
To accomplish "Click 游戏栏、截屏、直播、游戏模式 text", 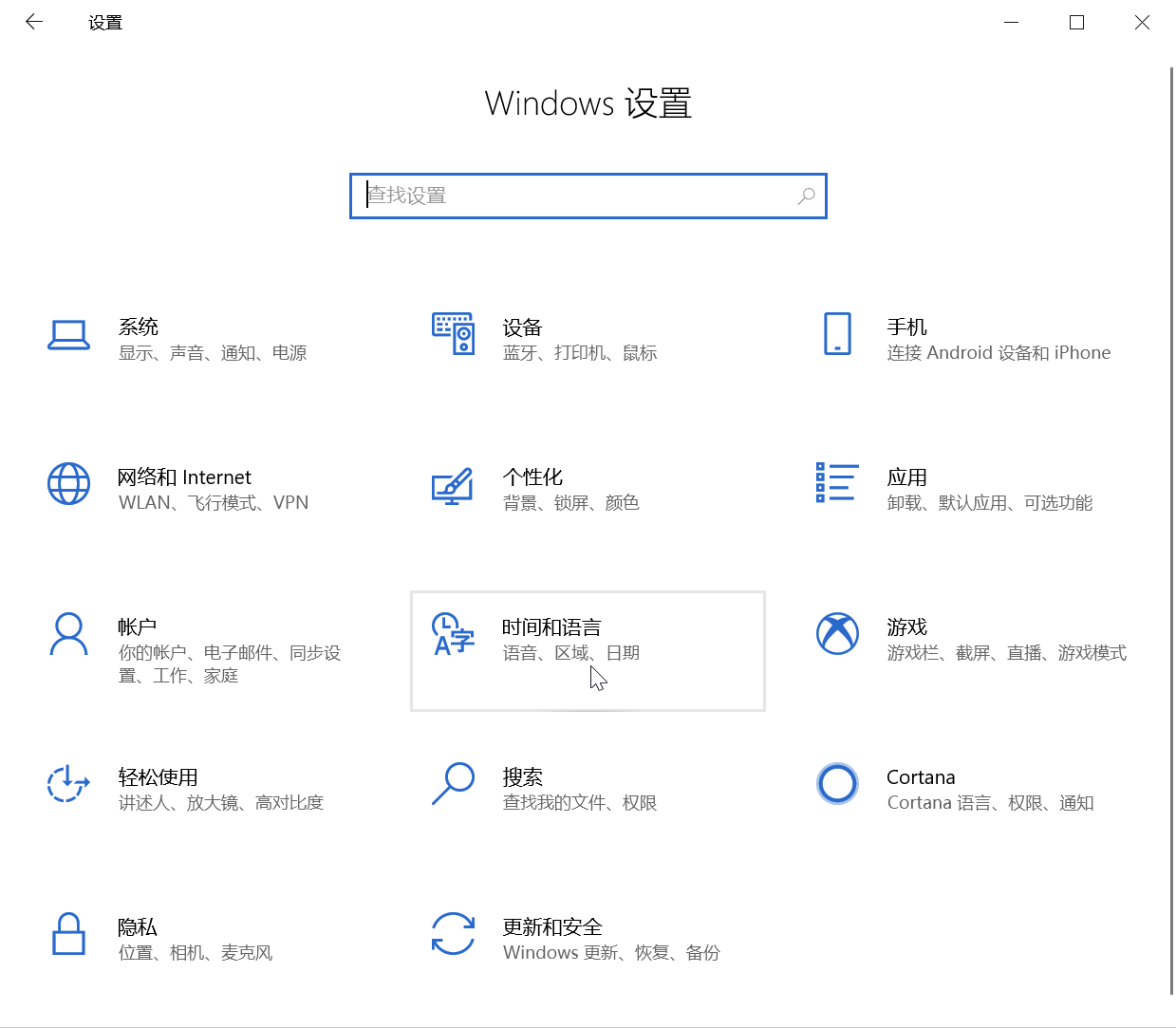I will point(1007,653).
